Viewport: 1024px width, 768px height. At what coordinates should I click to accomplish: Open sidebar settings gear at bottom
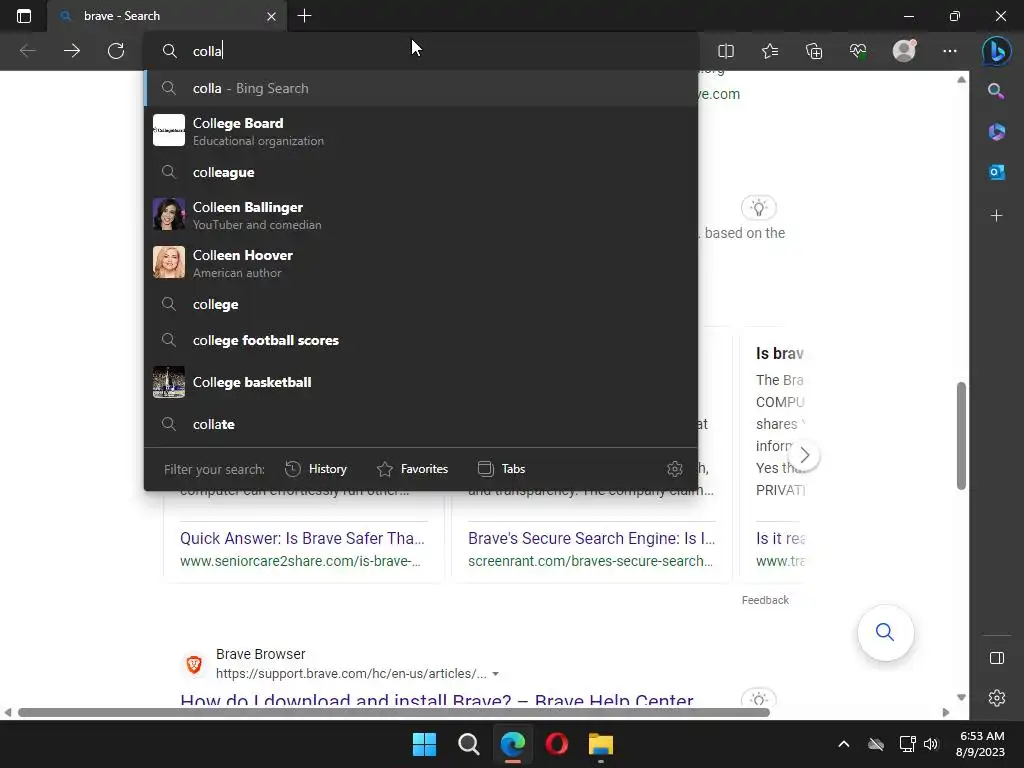(x=997, y=698)
